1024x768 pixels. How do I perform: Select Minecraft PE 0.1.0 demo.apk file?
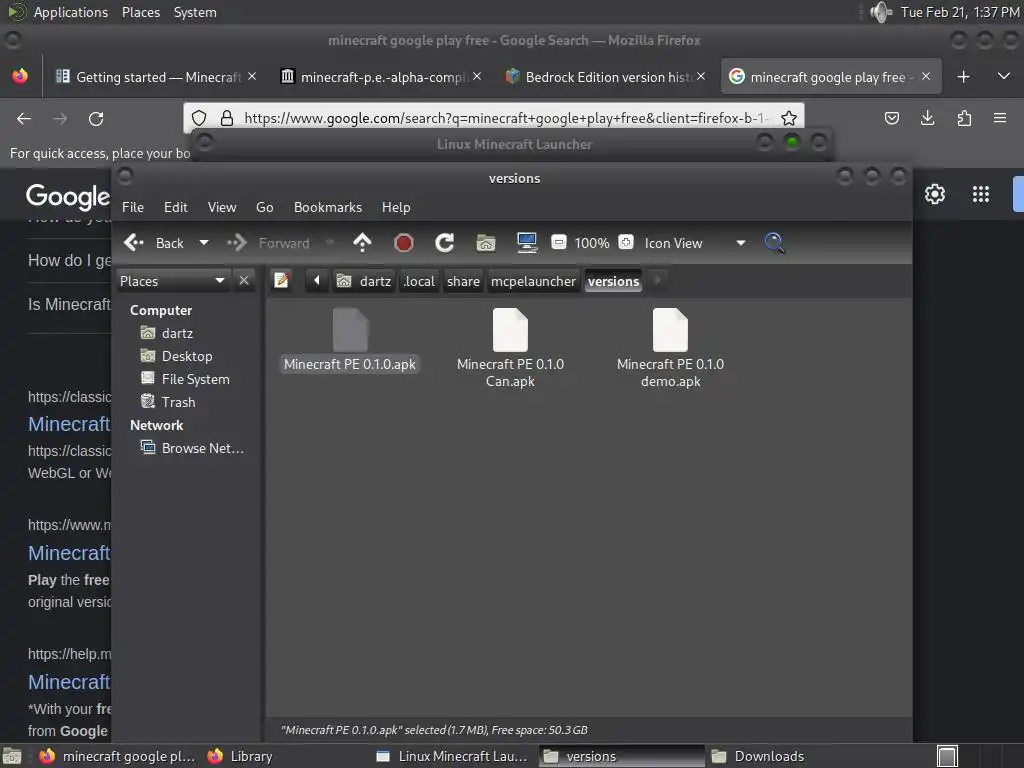coord(671,349)
